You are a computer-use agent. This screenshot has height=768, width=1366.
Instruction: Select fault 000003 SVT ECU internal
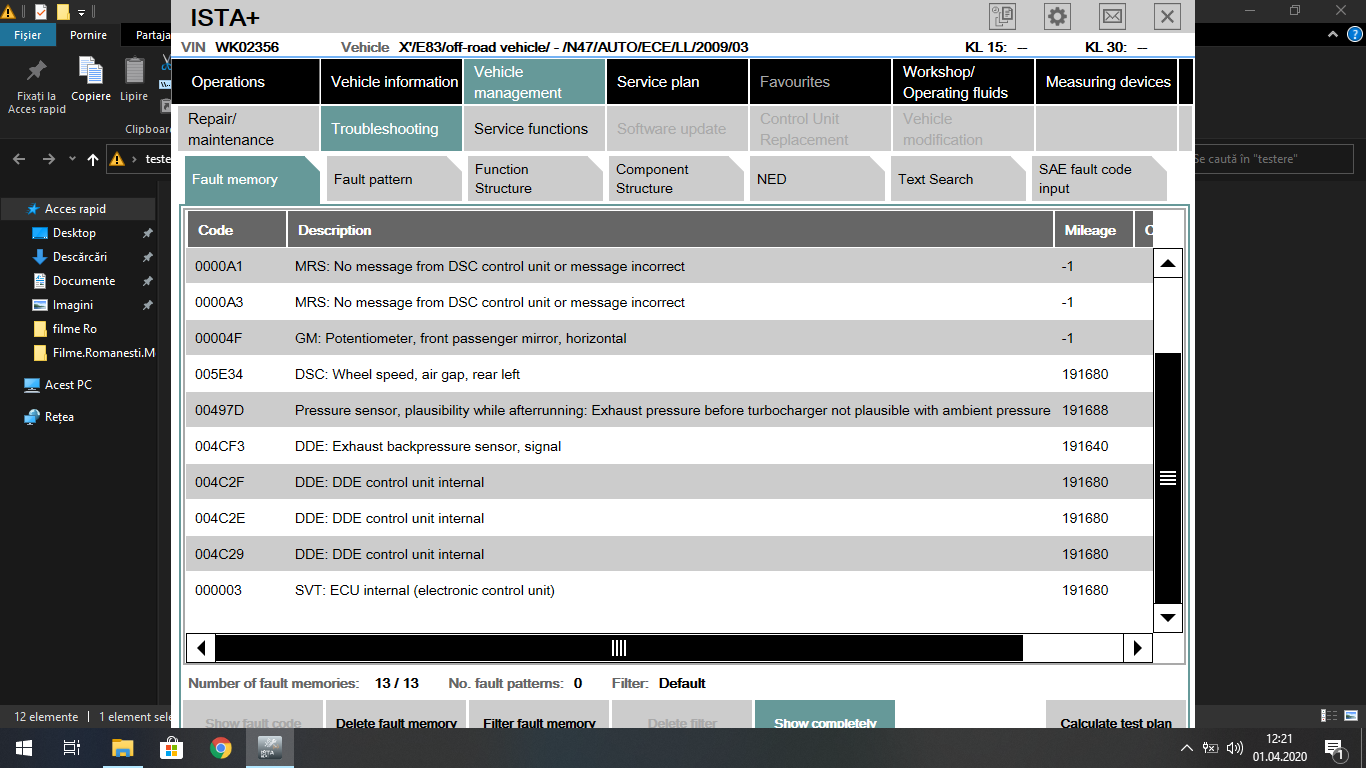669,590
